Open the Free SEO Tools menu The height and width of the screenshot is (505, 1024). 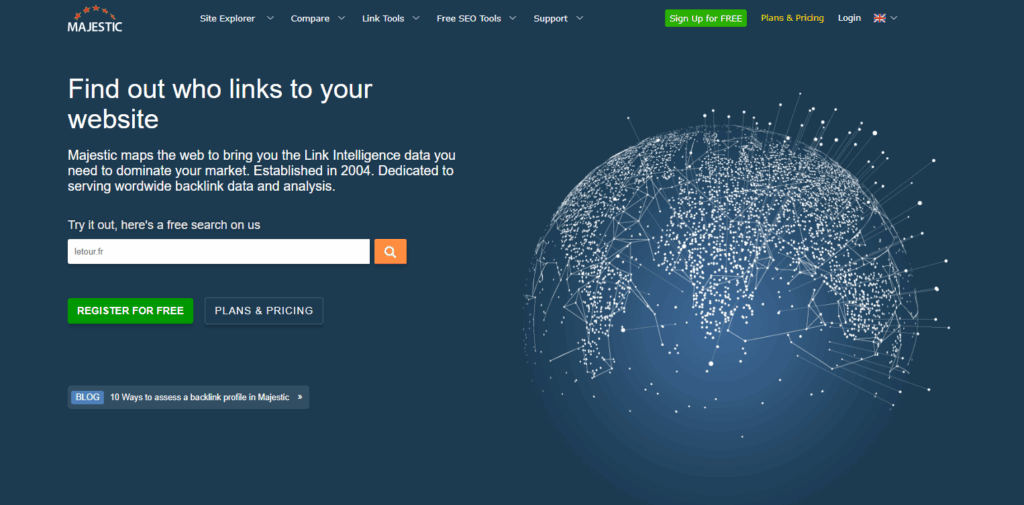point(469,18)
